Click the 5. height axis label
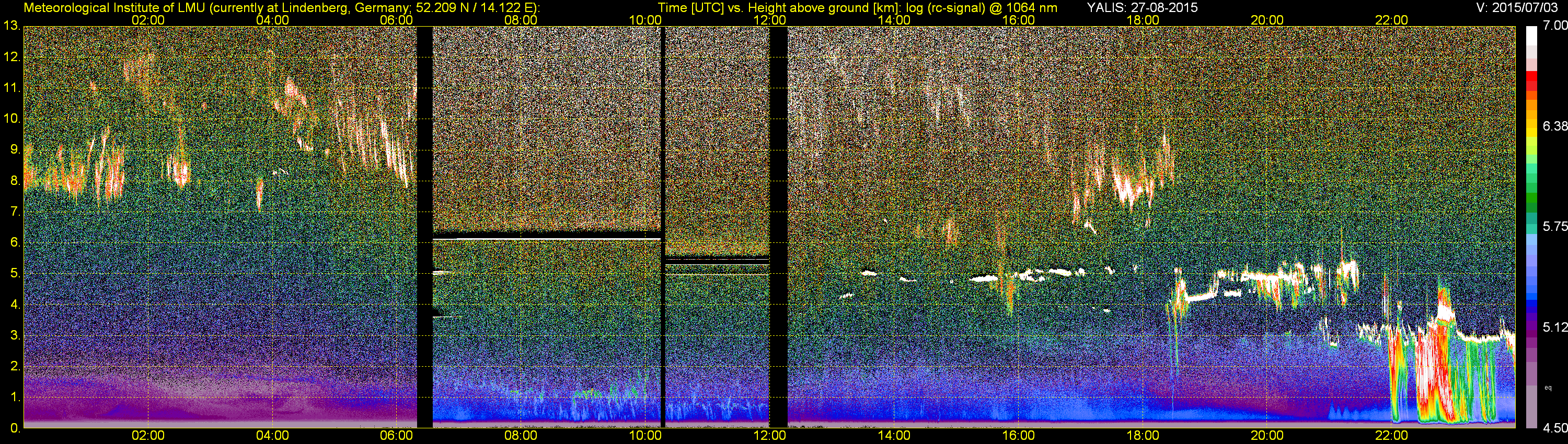Viewport: 1568px width, 444px height. click(x=15, y=274)
